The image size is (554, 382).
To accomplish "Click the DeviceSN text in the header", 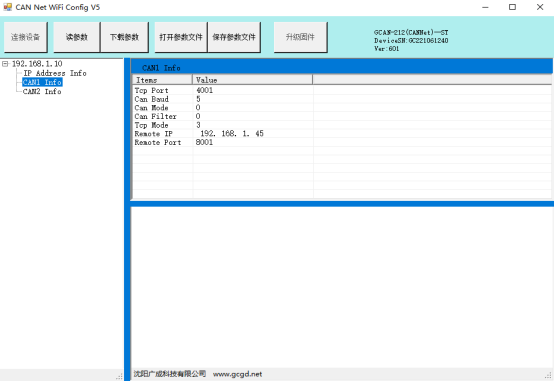I will pyautogui.click(x=411, y=41).
